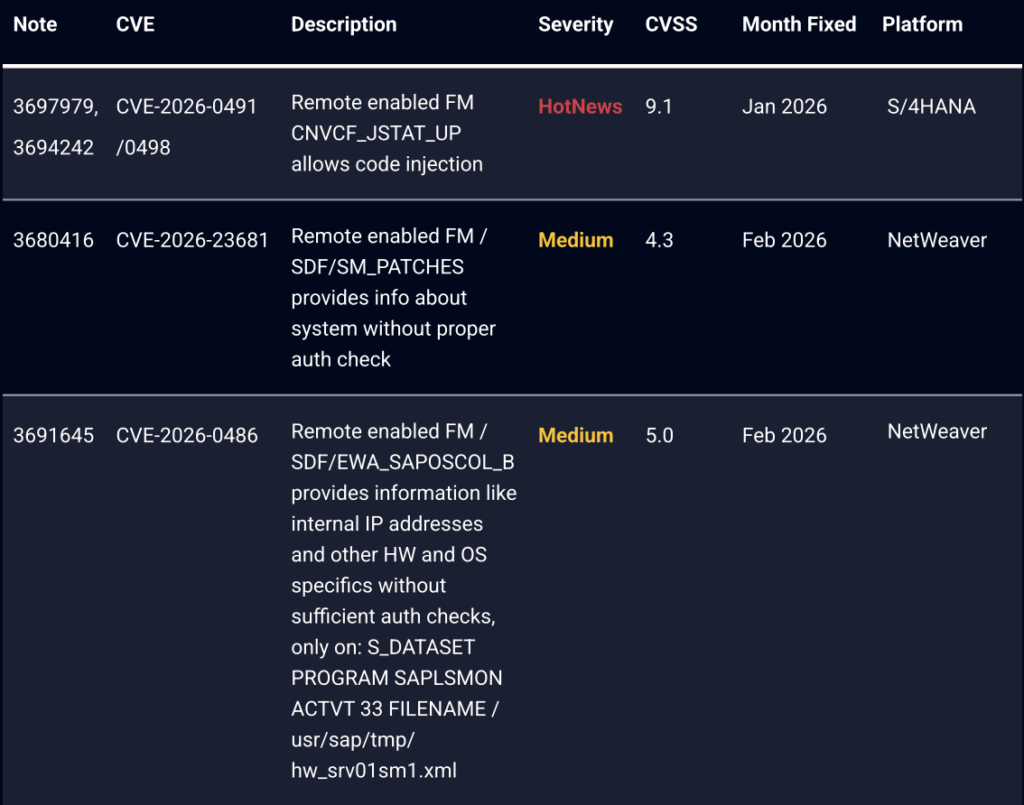The image size is (1024, 805).
Task: Click the CNVCF_JSTAT_UP code injection description
Action: pos(387,133)
